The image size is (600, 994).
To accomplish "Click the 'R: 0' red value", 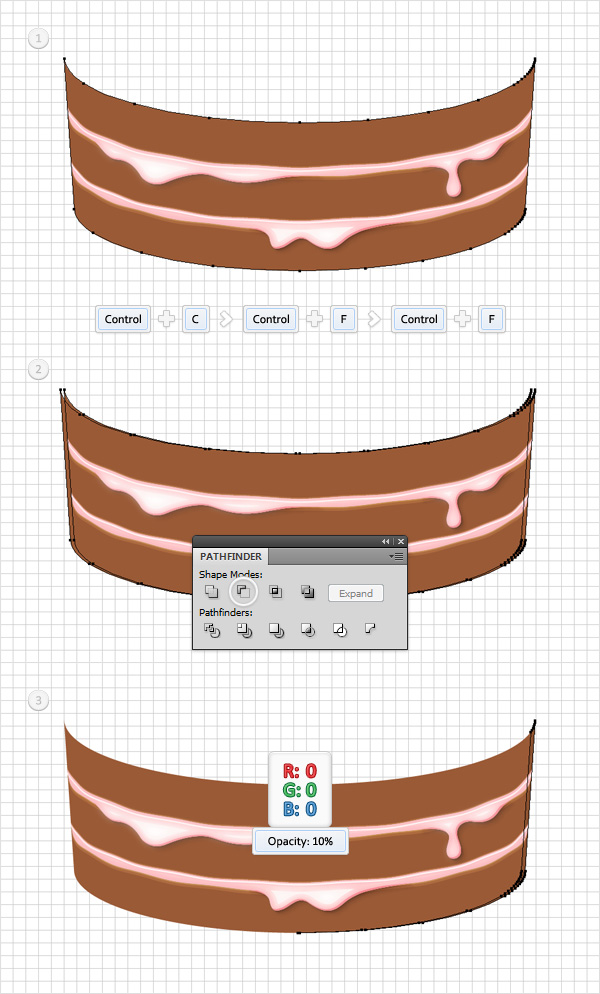I will (300, 771).
